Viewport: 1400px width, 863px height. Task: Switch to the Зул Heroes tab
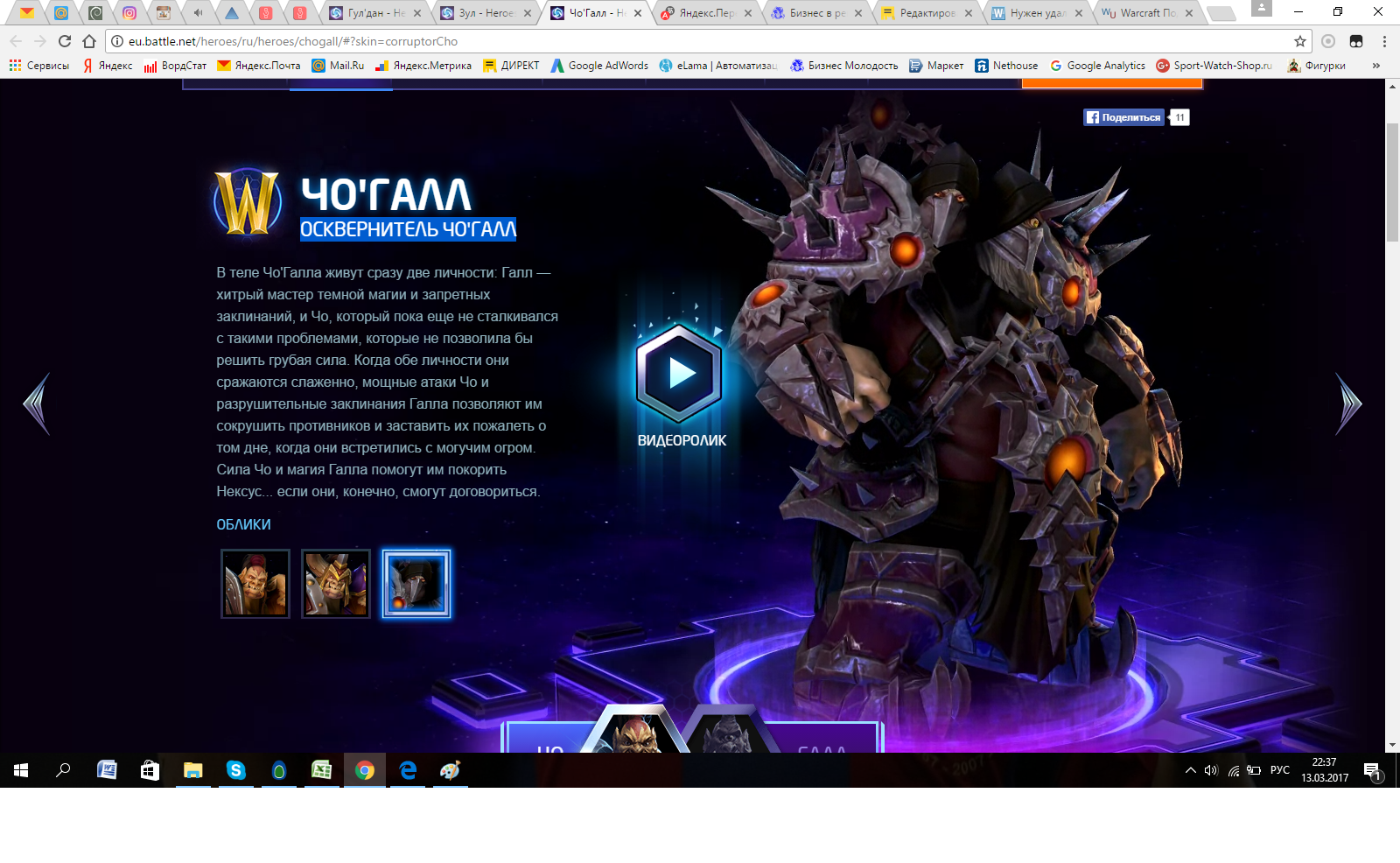(x=486, y=13)
